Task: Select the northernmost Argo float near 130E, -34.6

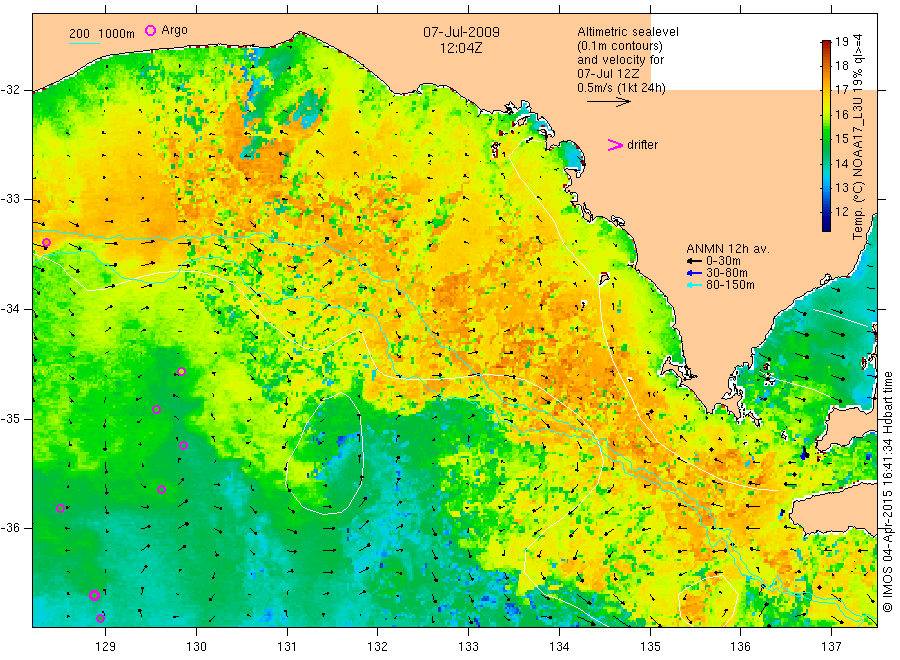Action: 181,372
